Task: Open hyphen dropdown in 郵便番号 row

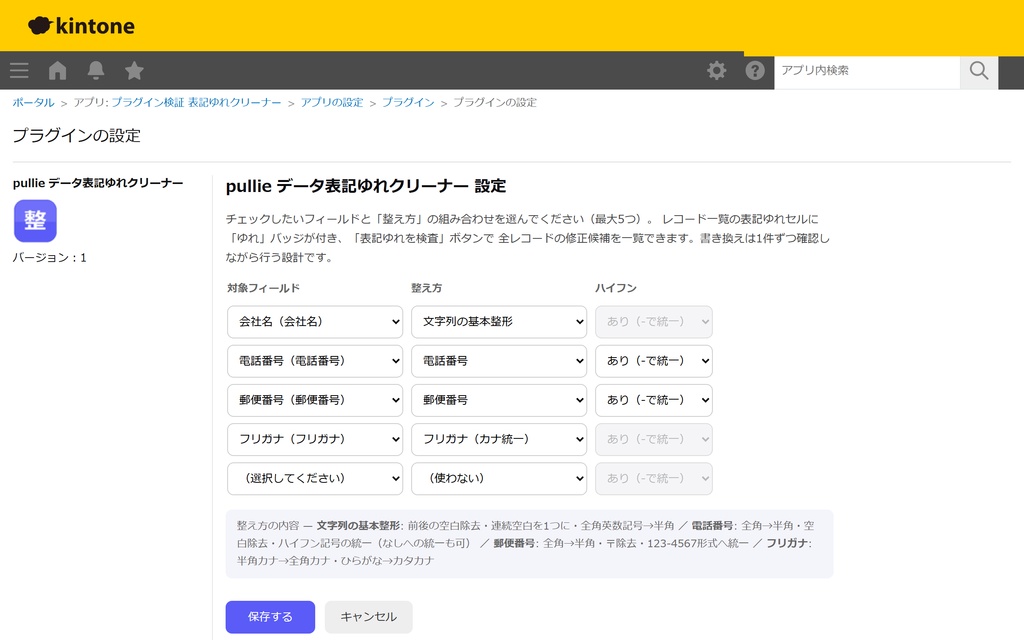Action: click(654, 400)
